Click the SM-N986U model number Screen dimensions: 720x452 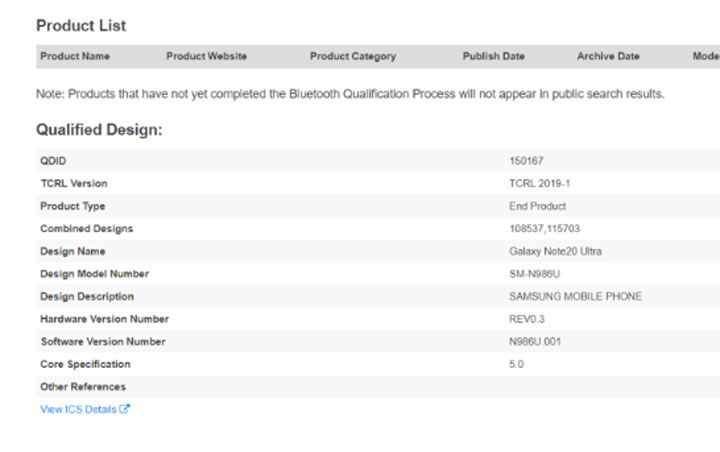[535, 274]
